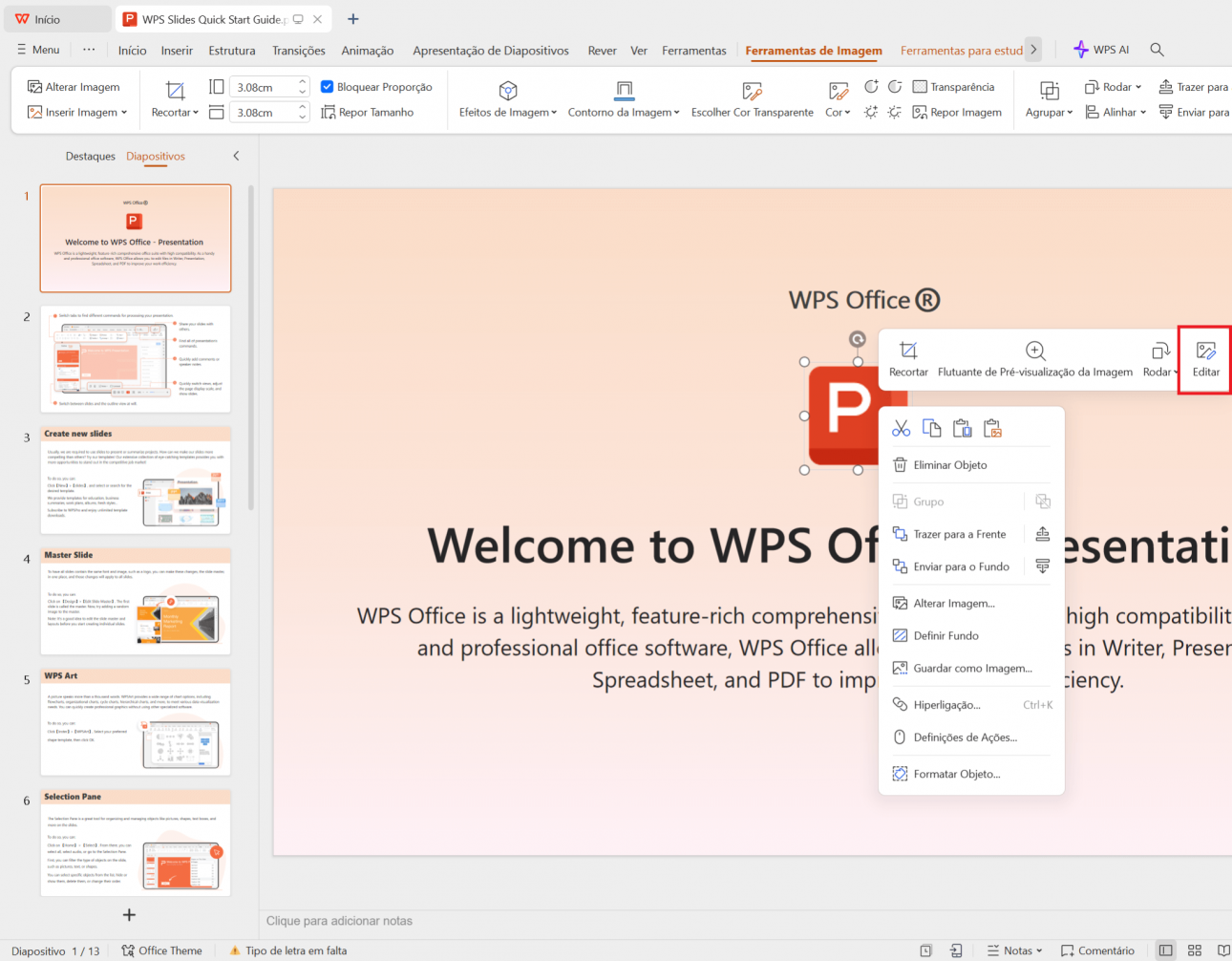
Task: Click the Editar icon in floating toolbar
Action: coord(1205,360)
